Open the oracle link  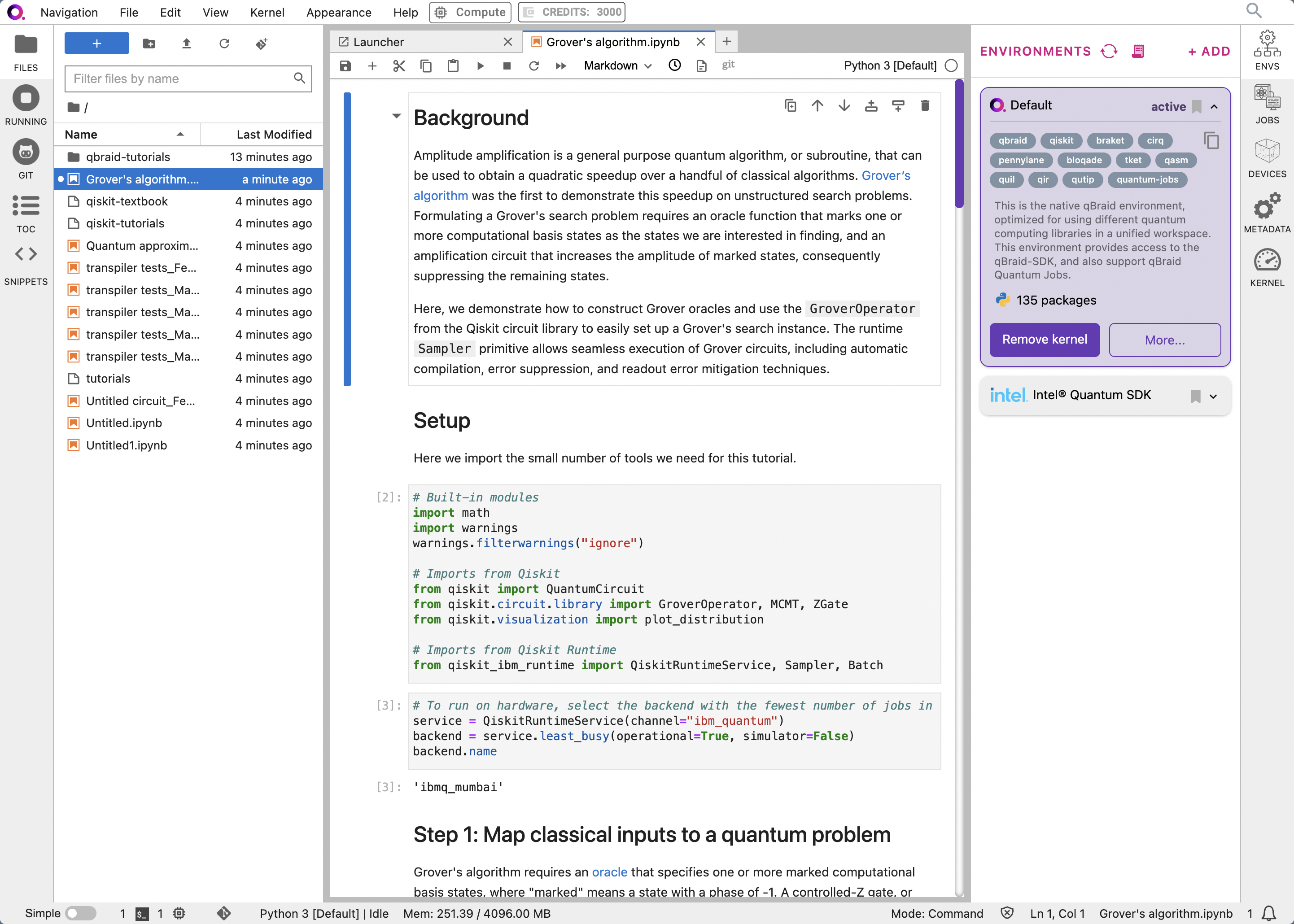[x=609, y=872]
